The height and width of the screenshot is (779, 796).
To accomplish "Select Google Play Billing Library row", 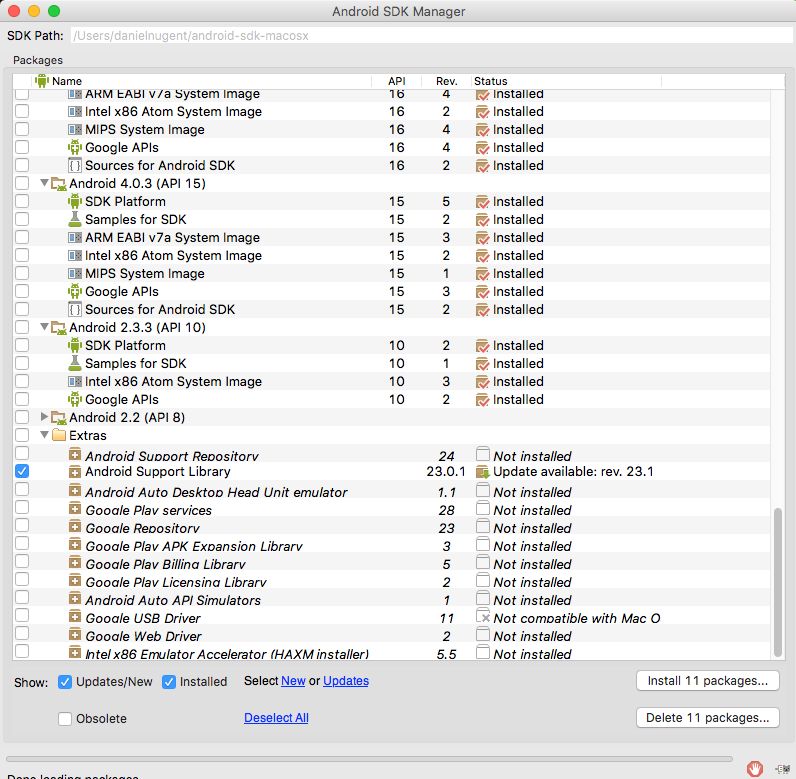I will [x=391, y=562].
